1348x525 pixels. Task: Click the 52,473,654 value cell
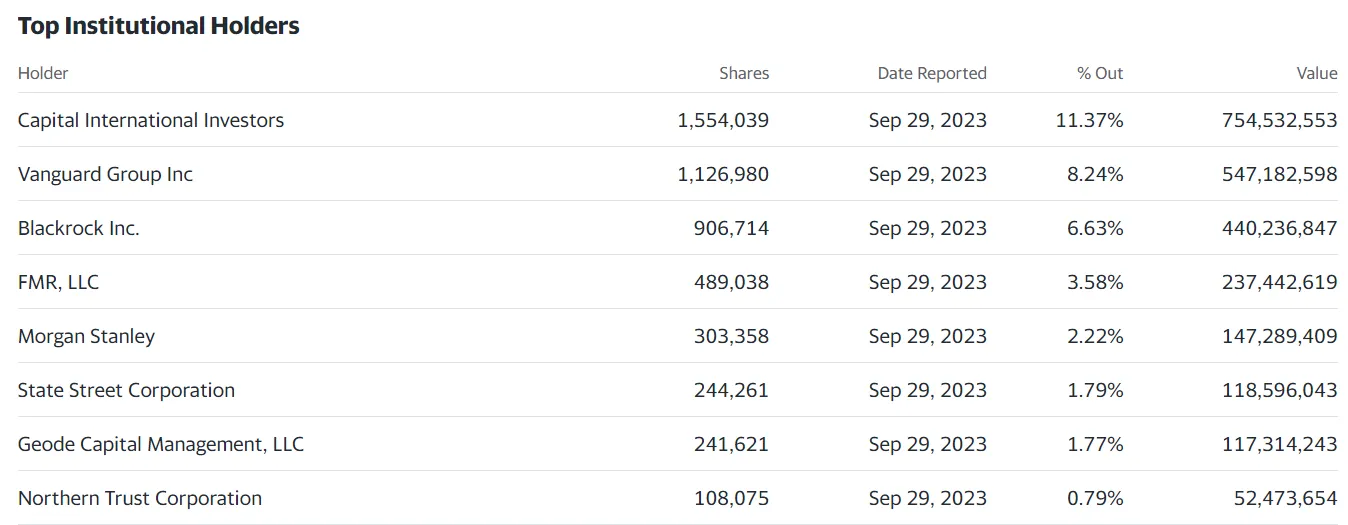click(1285, 498)
